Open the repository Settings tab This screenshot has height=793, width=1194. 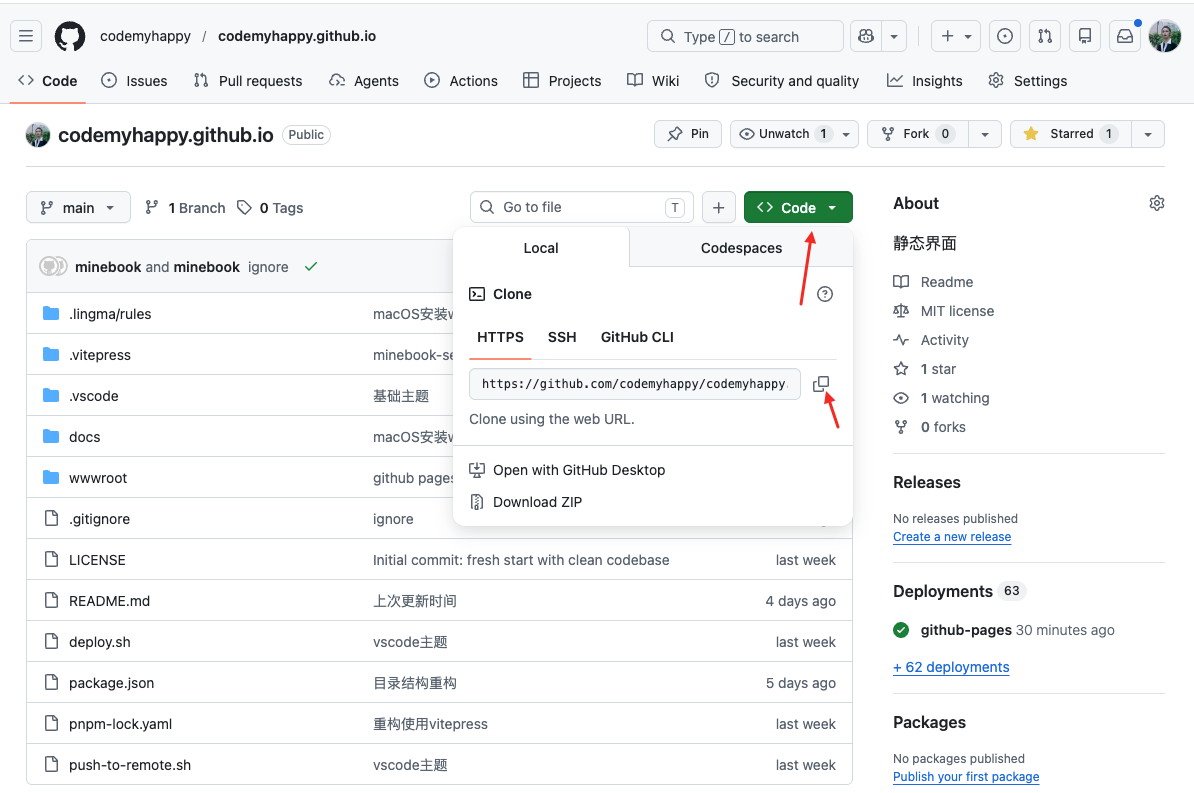click(1028, 81)
